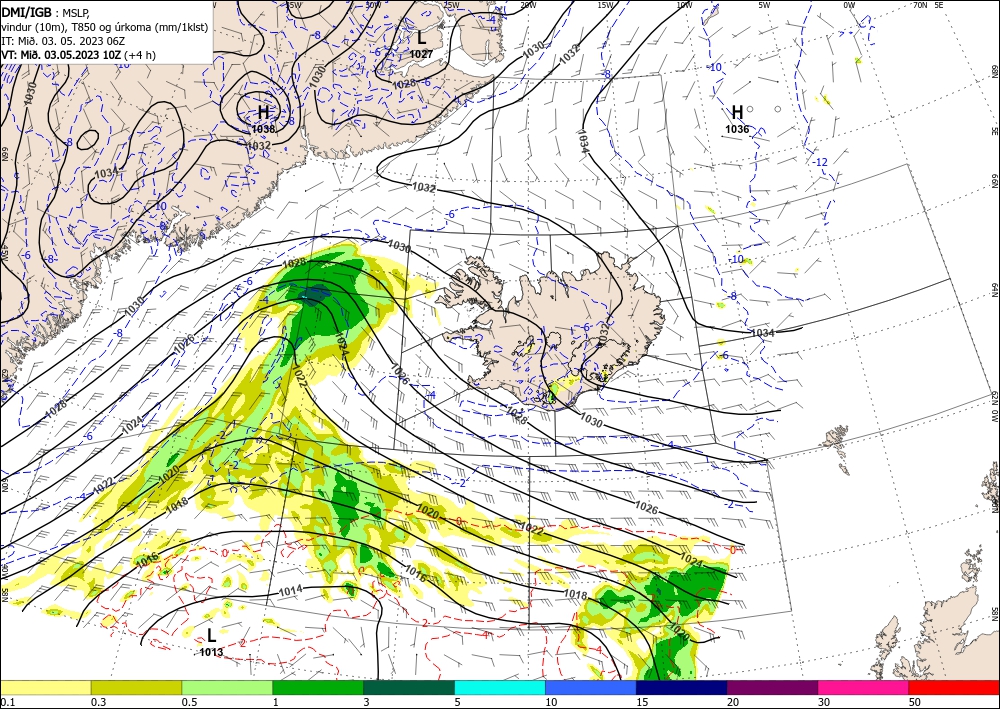The height and width of the screenshot is (709, 1000).
Task: Click the '20' legend scale value
Action: click(x=733, y=702)
